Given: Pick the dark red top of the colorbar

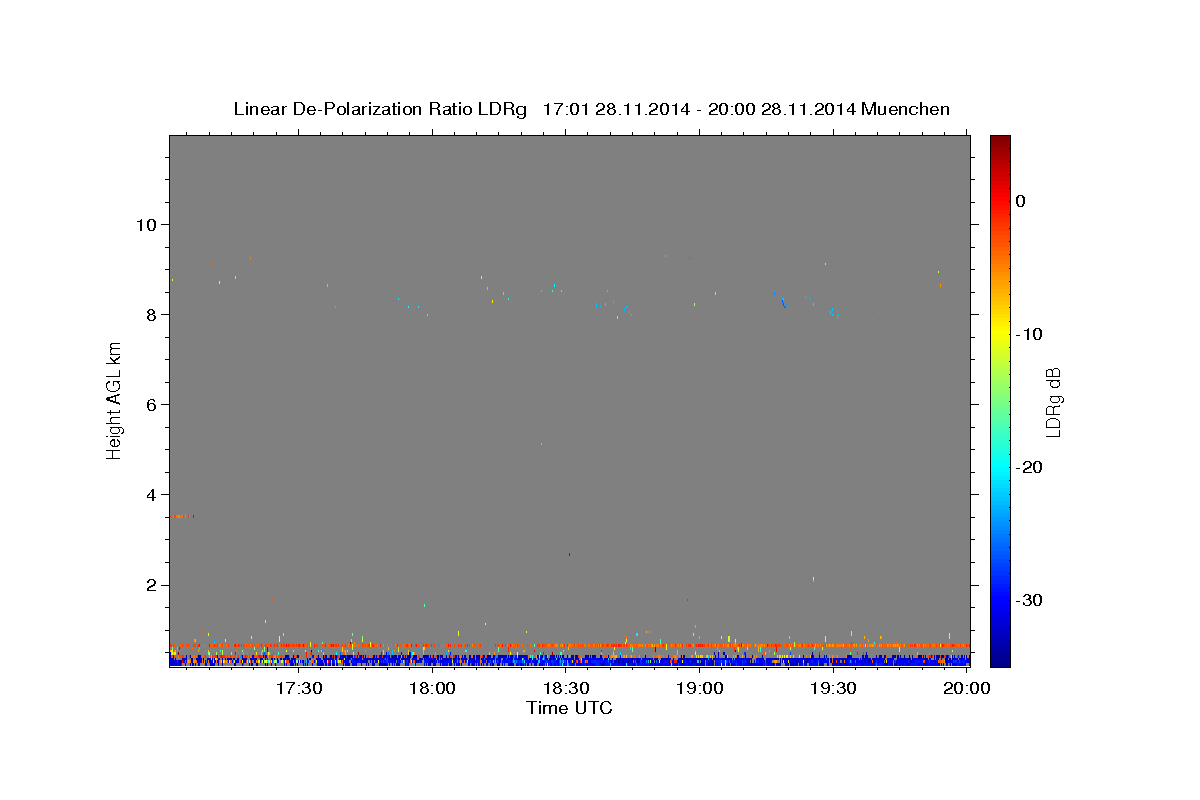Looking at the screenshot, I should point(1000,145).
